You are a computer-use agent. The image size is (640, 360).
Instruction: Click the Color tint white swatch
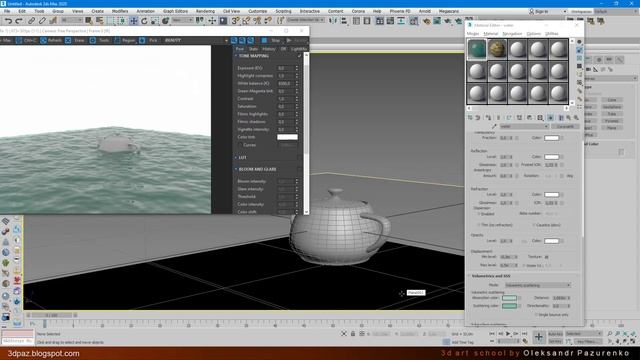(x=287, y=137)
